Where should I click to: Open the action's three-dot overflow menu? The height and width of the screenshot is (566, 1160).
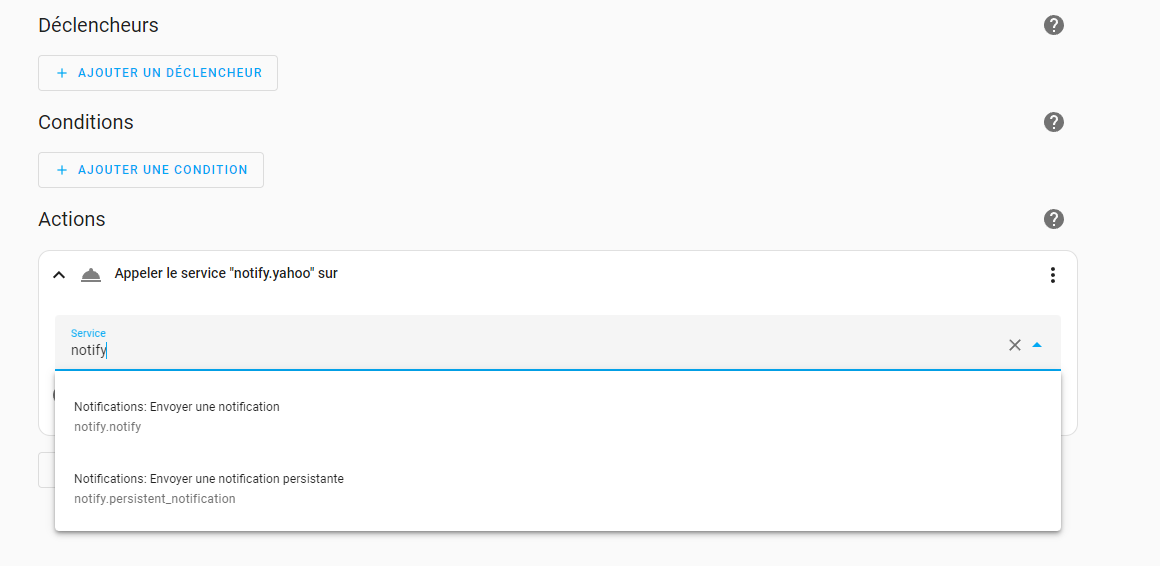(x=1052, y=274)
